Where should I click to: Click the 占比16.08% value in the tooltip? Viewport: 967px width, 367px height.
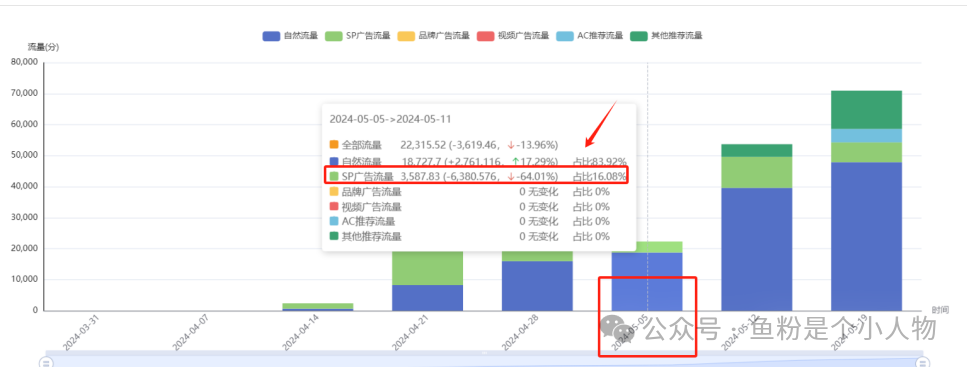click(x=600, y=176)
